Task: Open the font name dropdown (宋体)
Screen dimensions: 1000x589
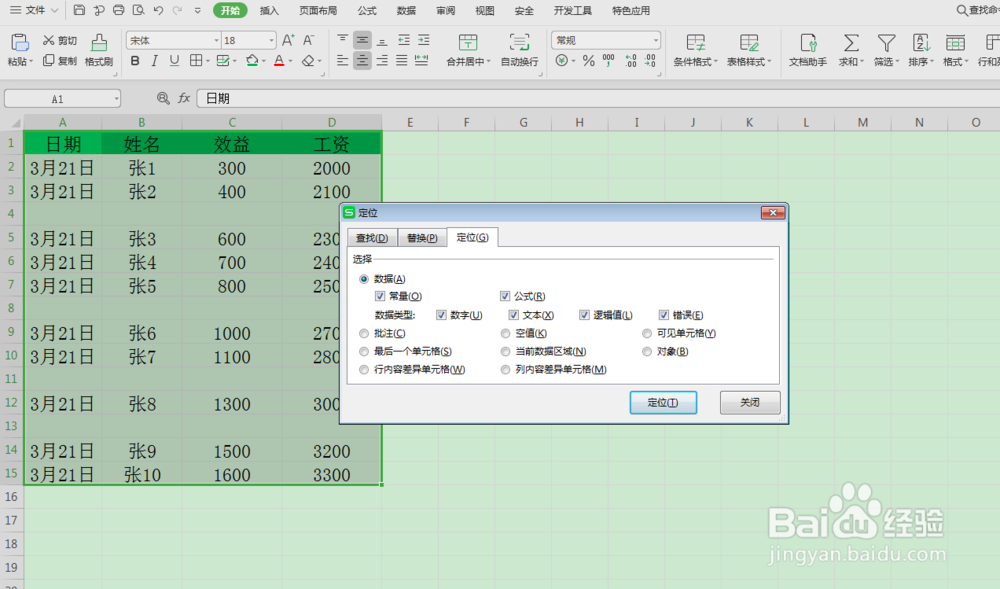Action: (x=216, y=40)
